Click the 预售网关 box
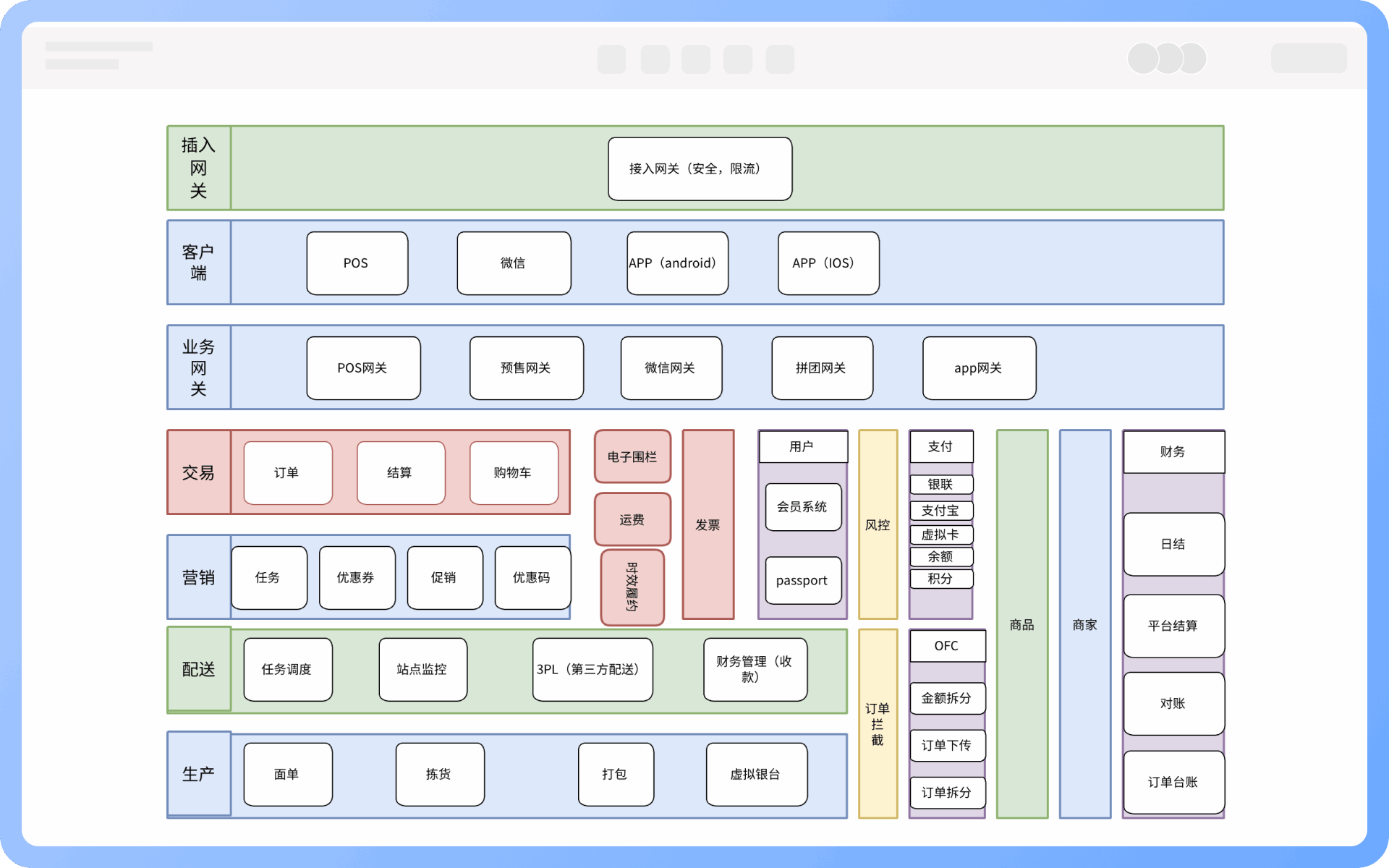The height and width of the screenshot is (868, 1389). tap(526, 368)
